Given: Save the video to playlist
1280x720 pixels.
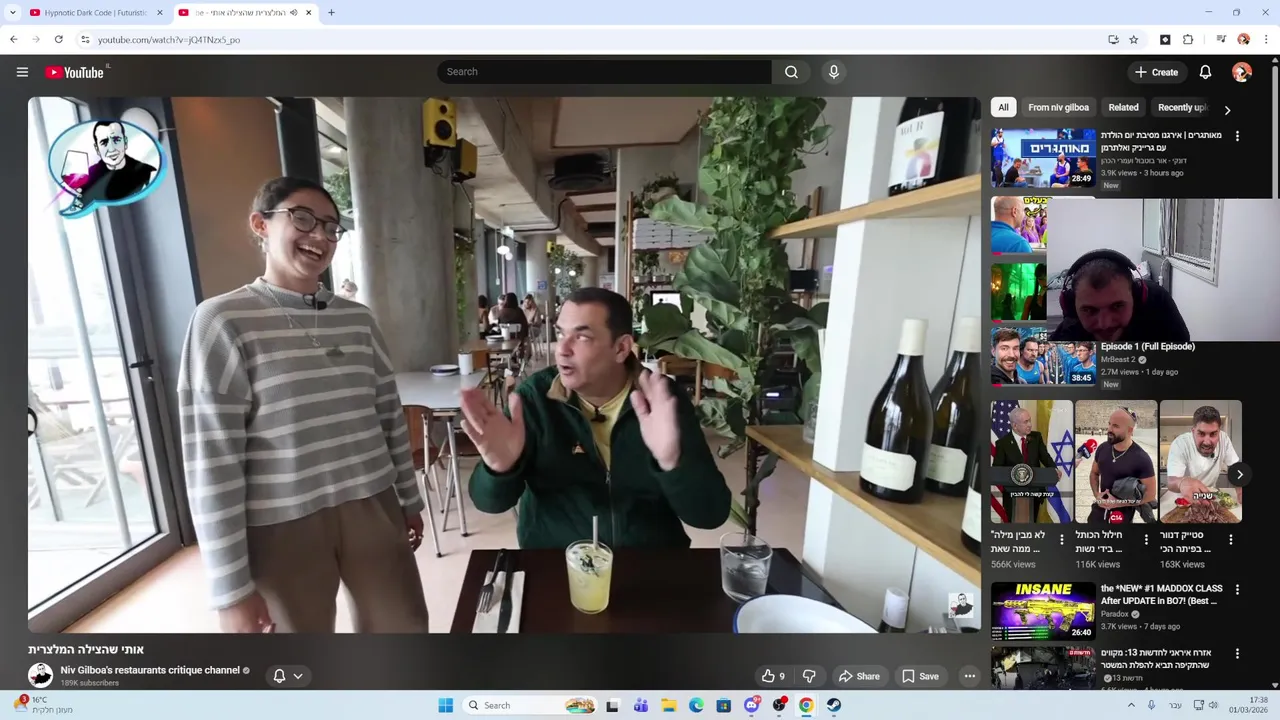Looking at the screenshot, I should (x=920, y=676).
